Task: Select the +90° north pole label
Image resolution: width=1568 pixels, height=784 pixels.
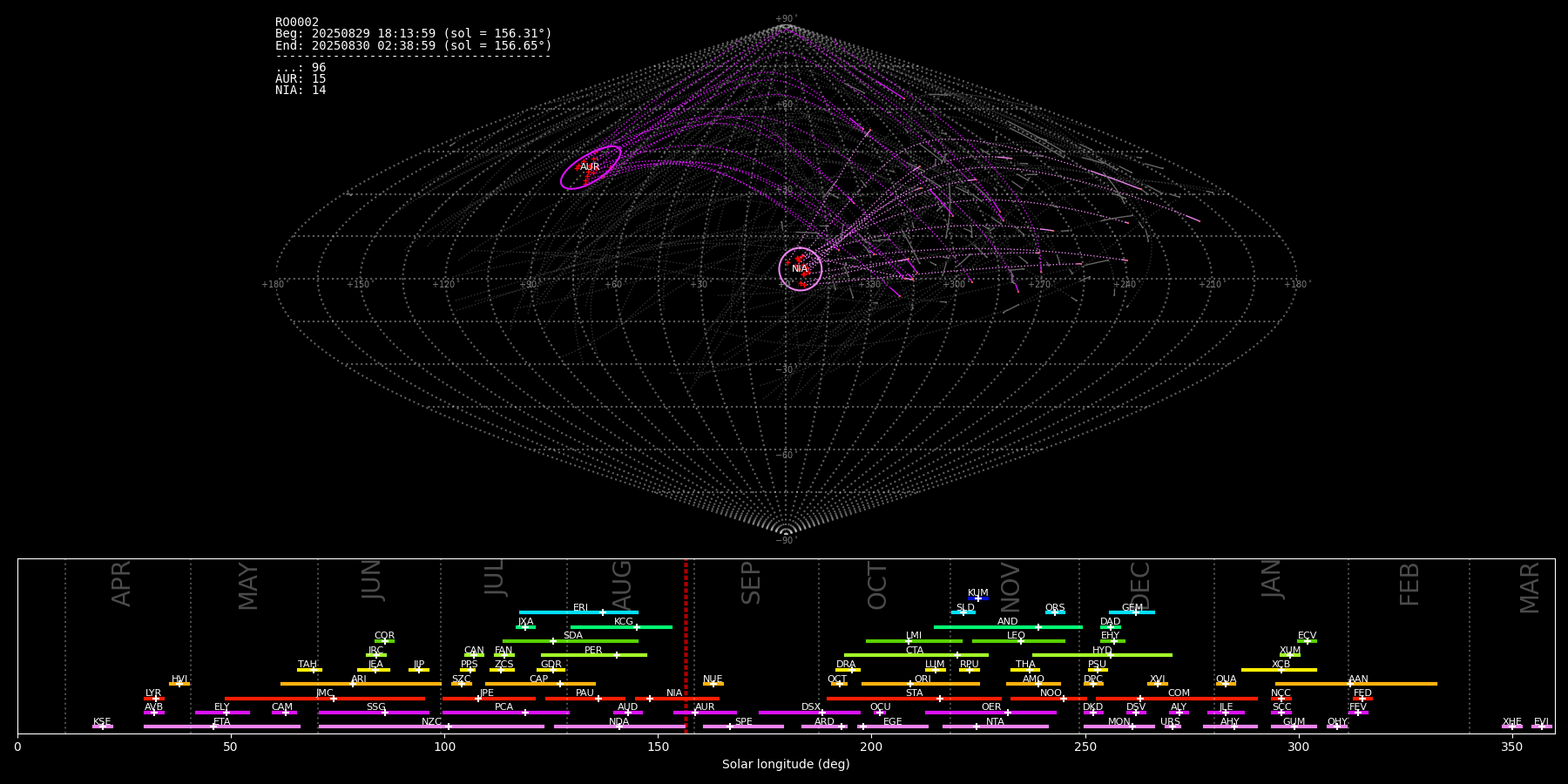Action: point(785,19)
